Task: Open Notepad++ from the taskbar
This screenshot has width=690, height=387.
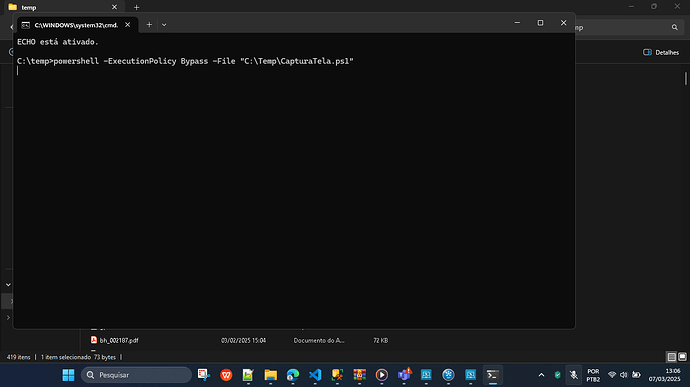Action: click(248, 375)
